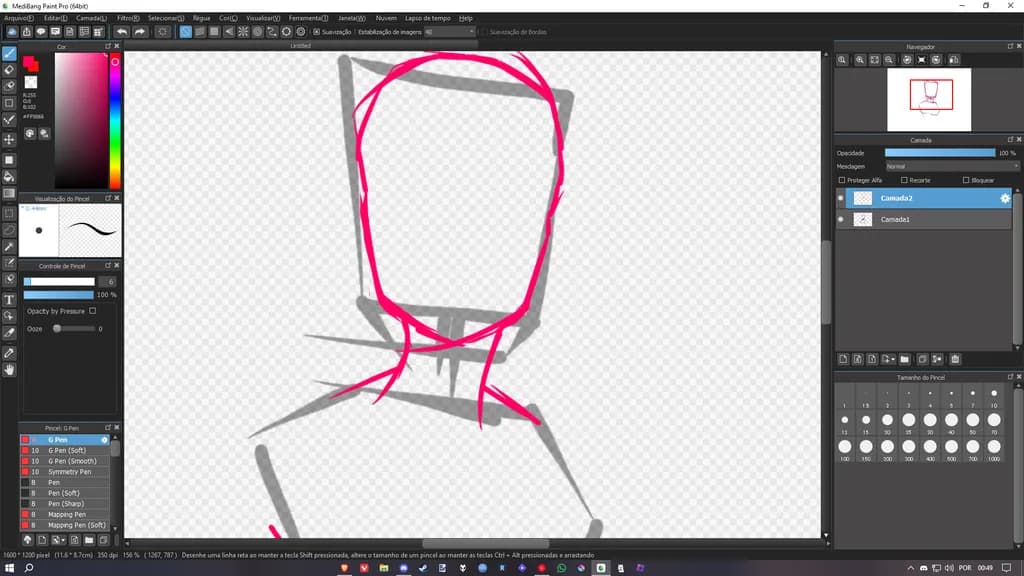
Task: Click the new folder layer icon
Action: tap(904, 359)
